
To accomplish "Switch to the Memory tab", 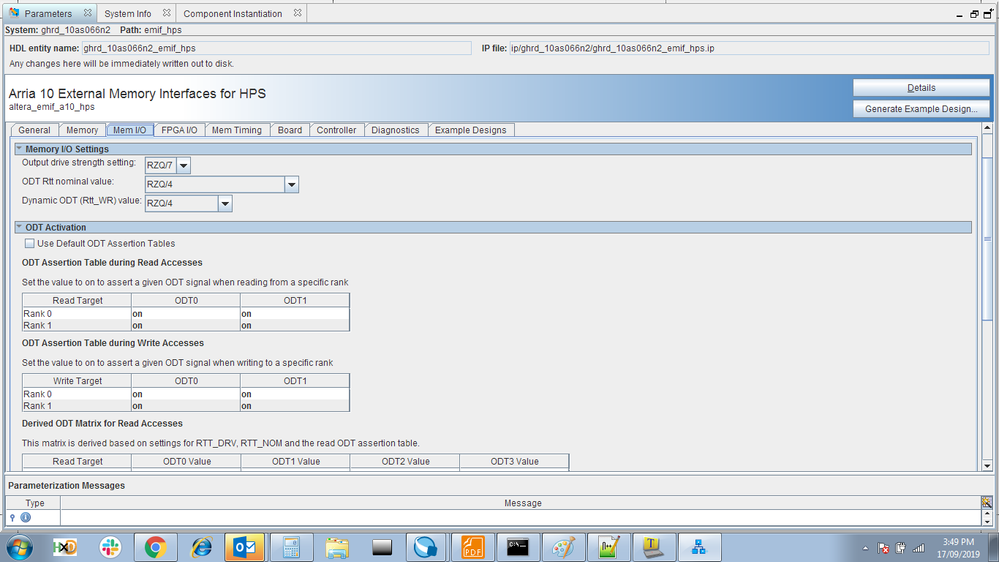I will click(x=82, y=130).
